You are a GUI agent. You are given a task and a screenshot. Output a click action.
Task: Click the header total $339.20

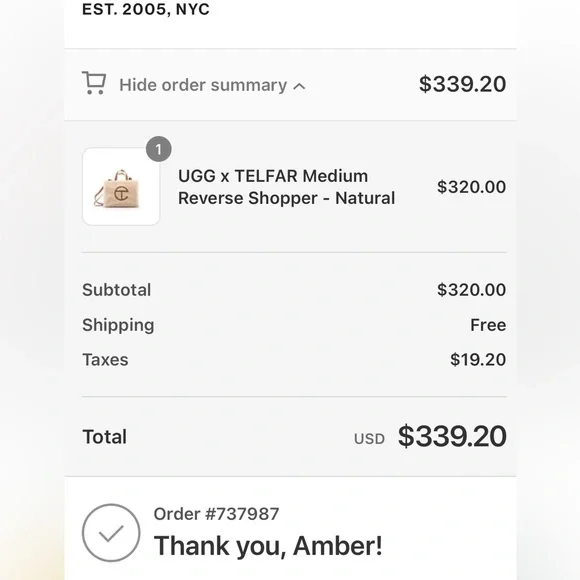point(462,84)
